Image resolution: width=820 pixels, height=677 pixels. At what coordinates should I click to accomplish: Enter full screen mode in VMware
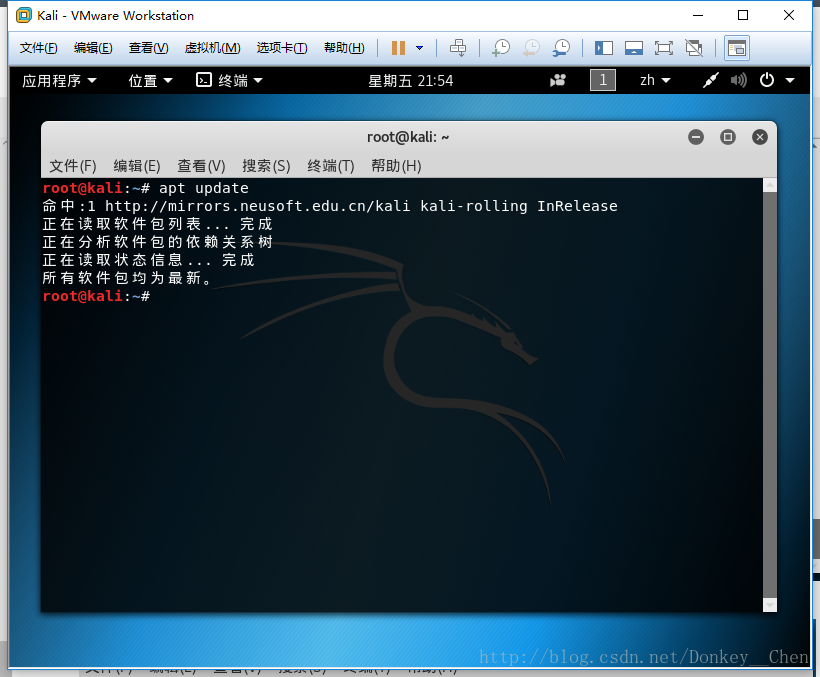[x=664, y=48]
